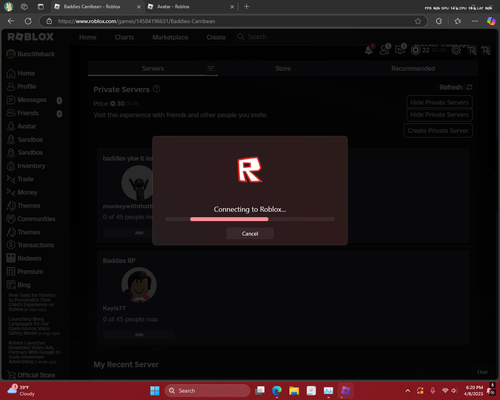Open Avatar in the sidebar

pos(21,126)
